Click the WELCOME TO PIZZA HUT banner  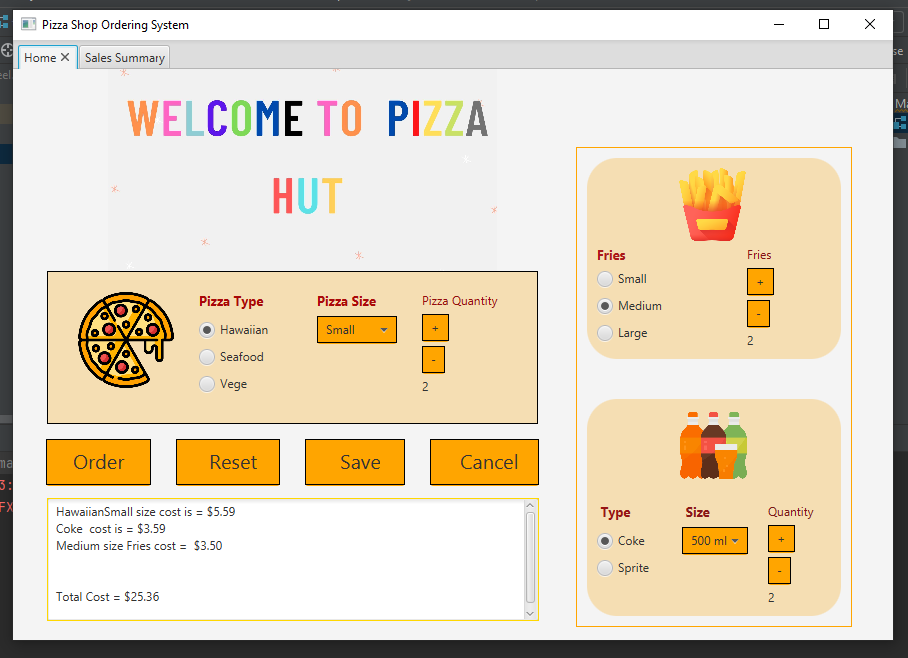click(x=302, y=169)
